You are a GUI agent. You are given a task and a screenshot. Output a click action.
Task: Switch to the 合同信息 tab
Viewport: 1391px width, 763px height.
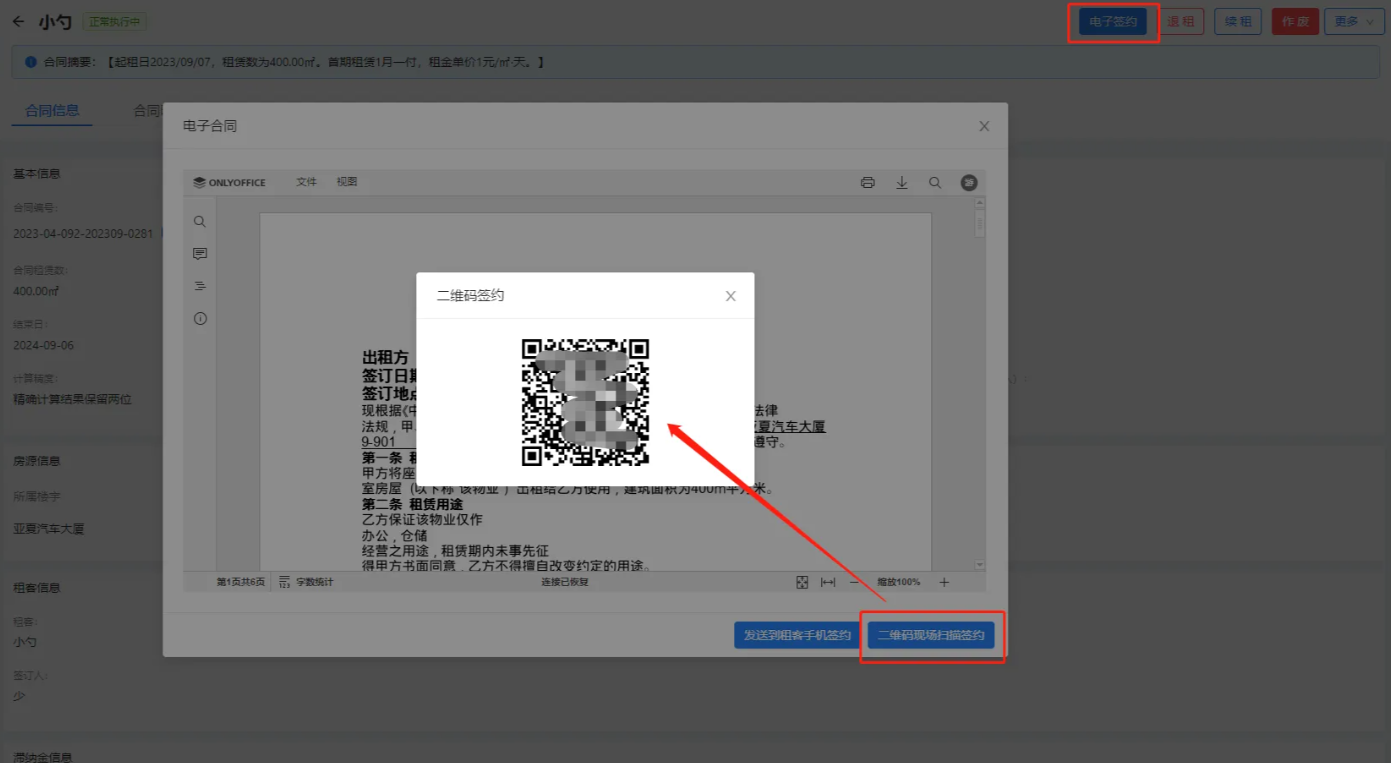52,111
